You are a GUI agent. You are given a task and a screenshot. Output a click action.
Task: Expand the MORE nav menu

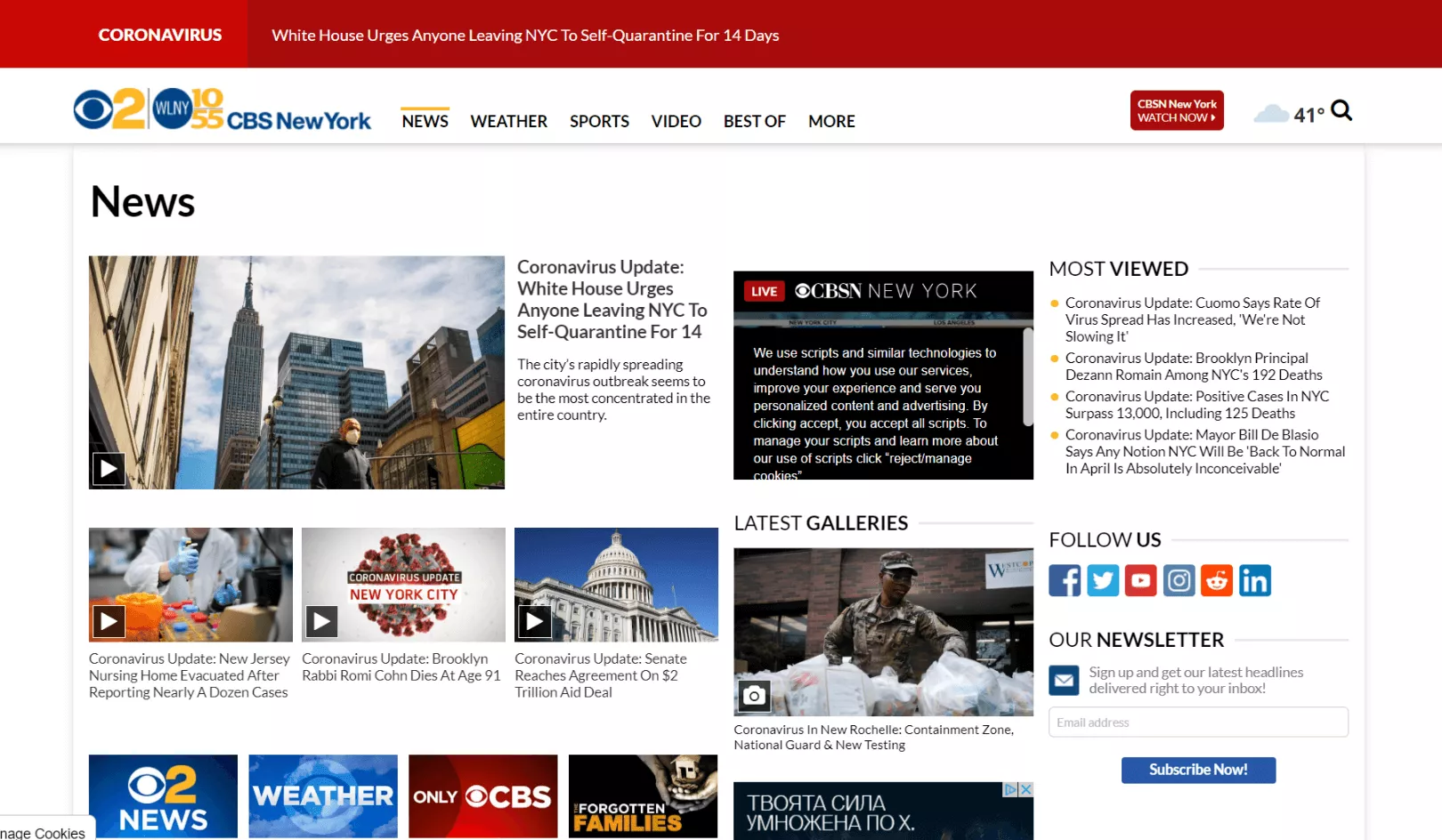click(831, 121)
